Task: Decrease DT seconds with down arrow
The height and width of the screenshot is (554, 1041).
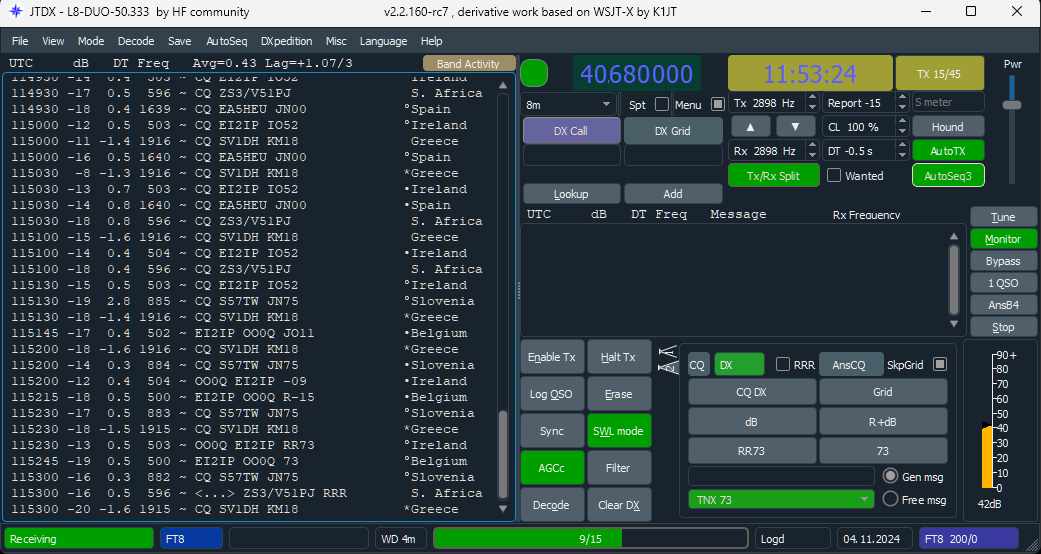Action: click(902, 155)
